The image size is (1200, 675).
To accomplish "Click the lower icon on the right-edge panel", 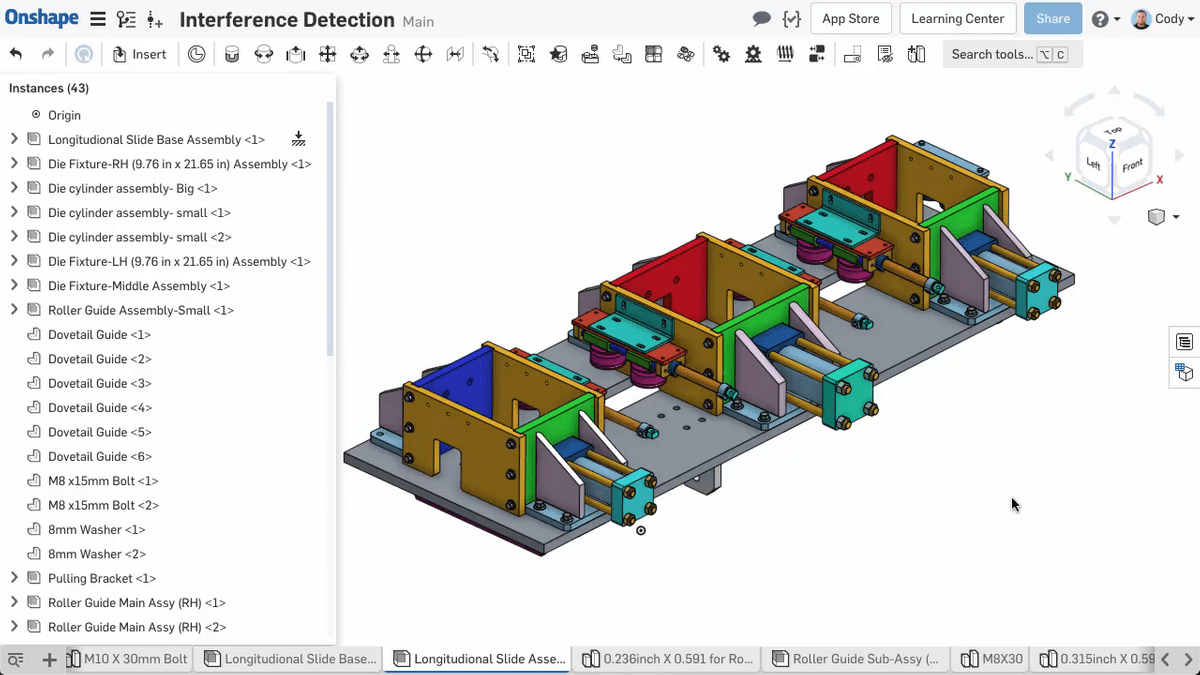I will [1185, 373].
